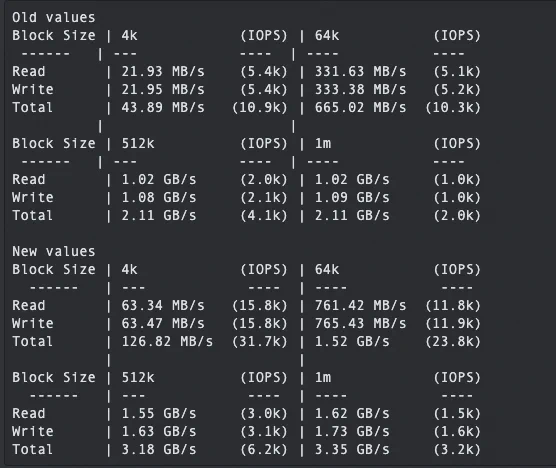Select old 4k read value 21.93 MB/s
Image resolution: width=556 pixels, height=468 pixels.
163,71
